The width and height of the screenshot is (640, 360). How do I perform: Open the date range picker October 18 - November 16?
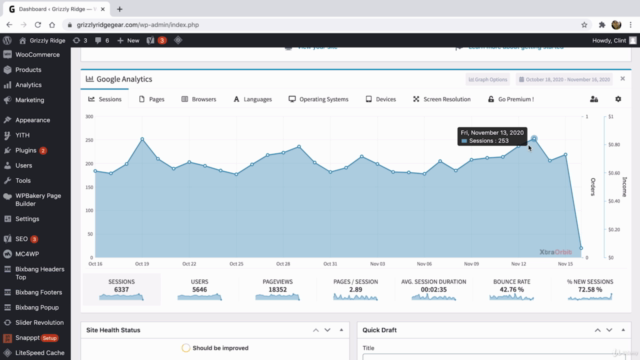click(x=565, y=80)
